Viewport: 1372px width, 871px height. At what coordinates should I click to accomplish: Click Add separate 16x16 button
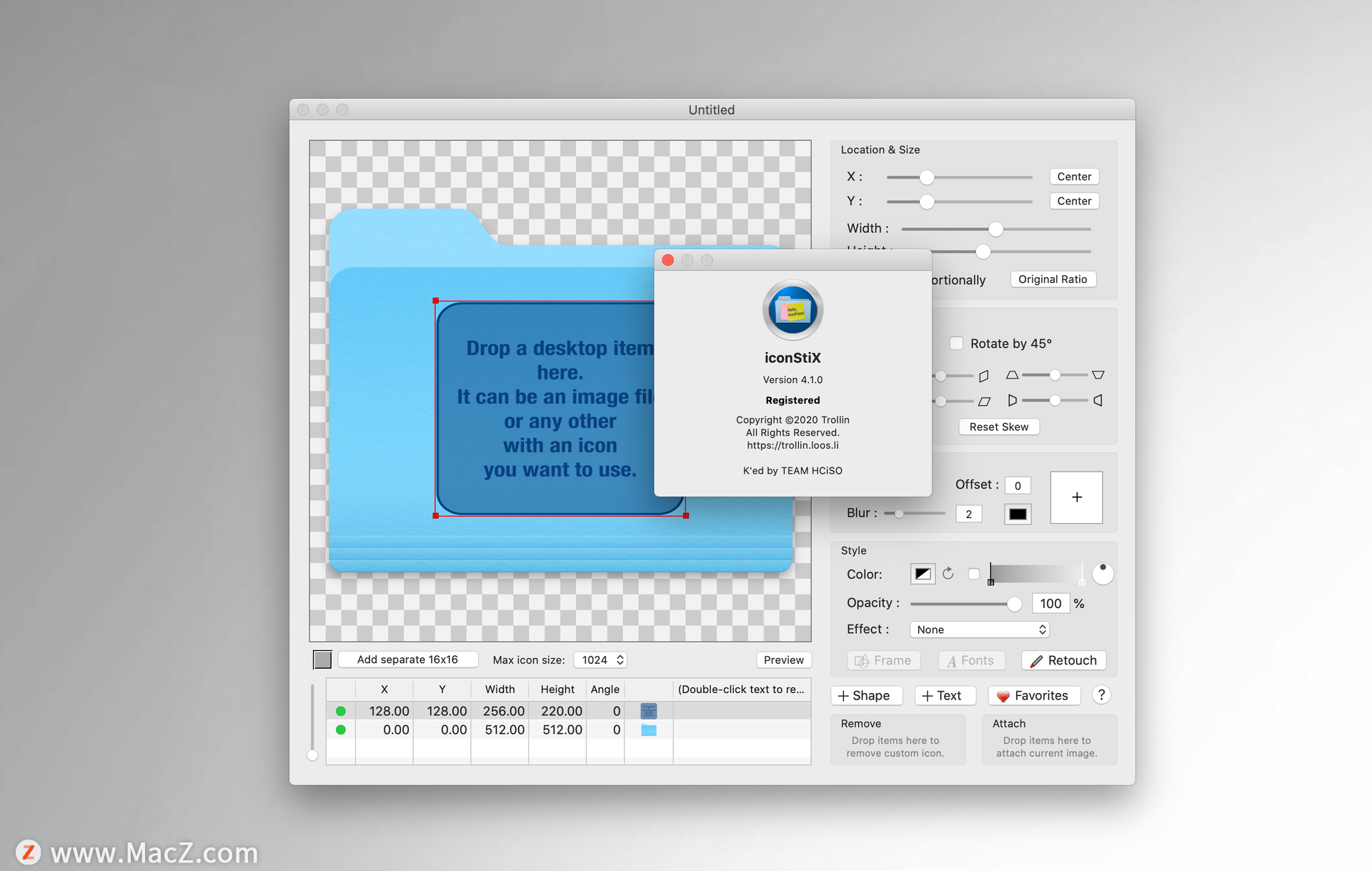coord(407,660)
